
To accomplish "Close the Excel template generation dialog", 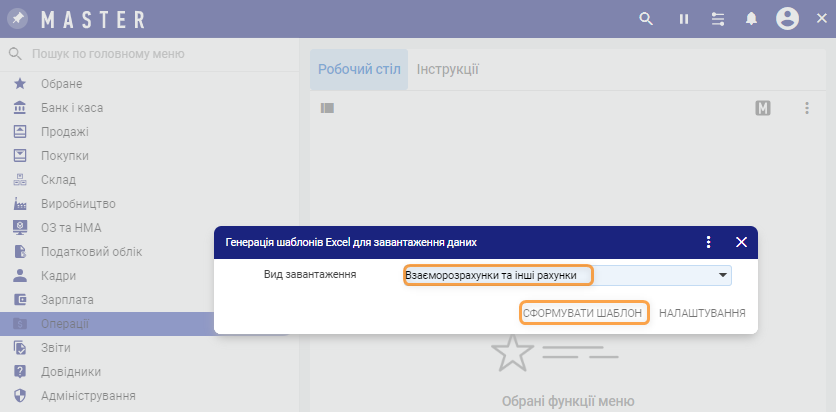I will coord(741,242).
